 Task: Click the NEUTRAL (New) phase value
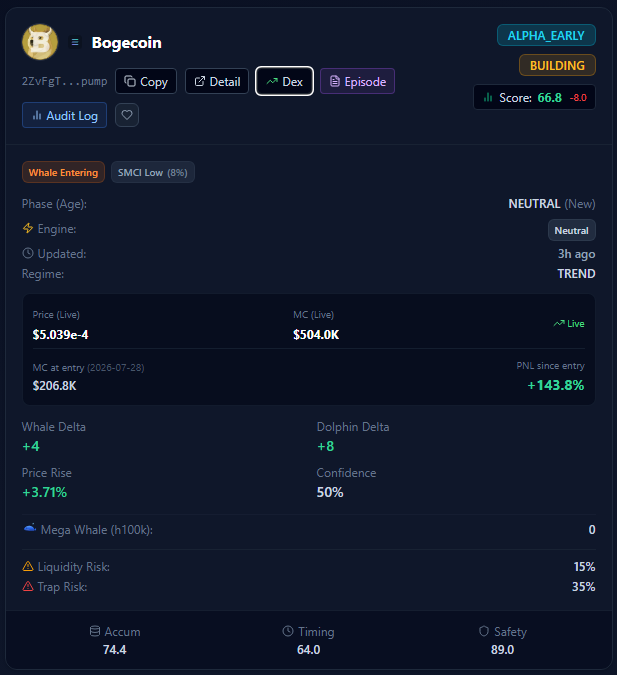[x=552, y=204]
